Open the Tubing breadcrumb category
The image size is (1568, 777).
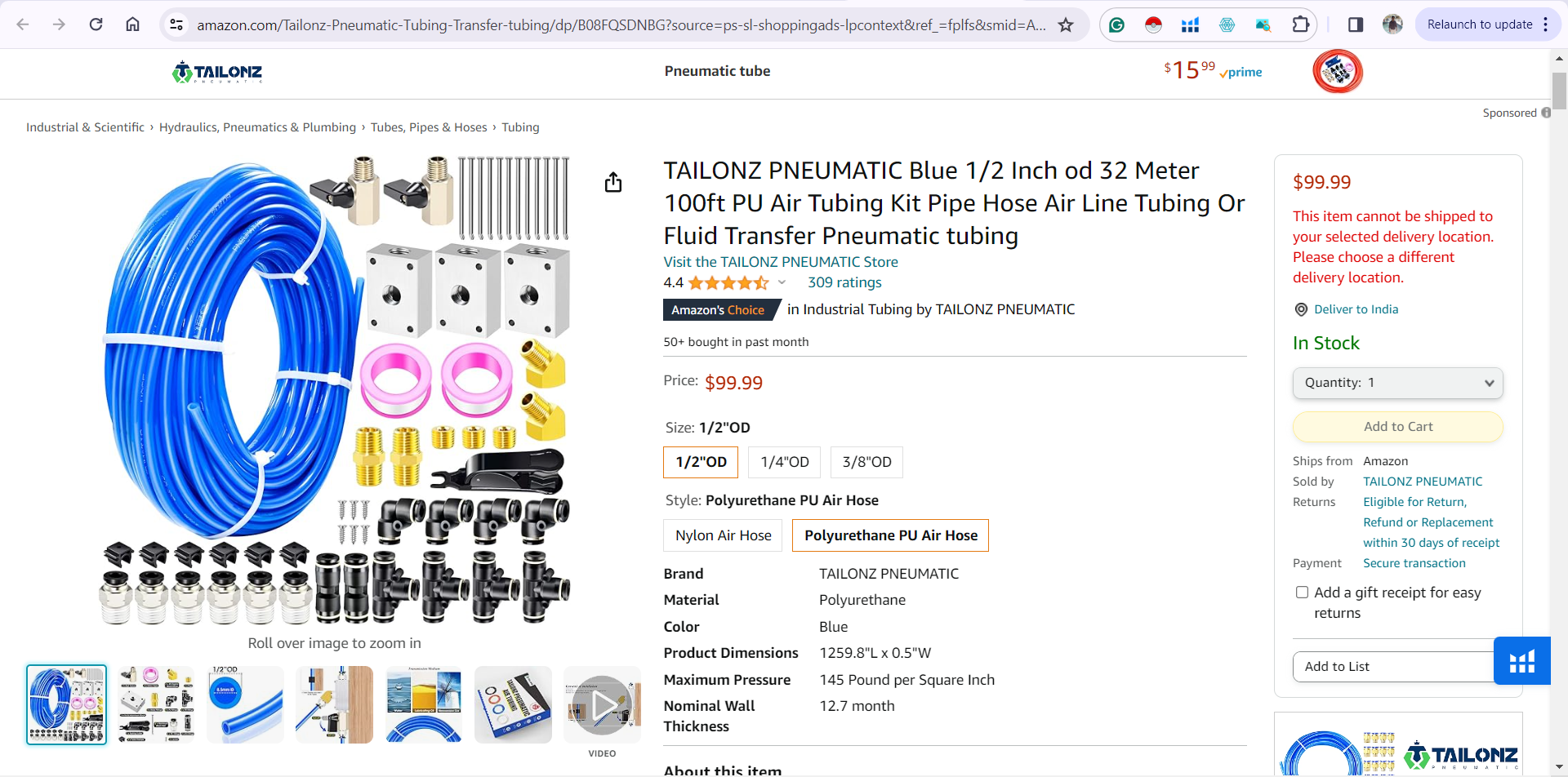coord(520,127)
